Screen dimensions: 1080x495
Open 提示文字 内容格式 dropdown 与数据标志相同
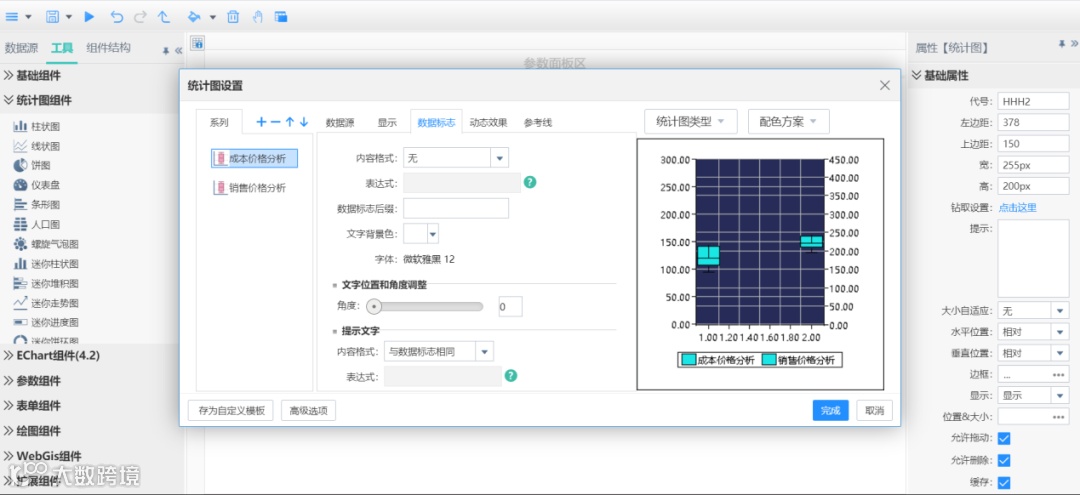pyautogui.click(x=439, y=351)
